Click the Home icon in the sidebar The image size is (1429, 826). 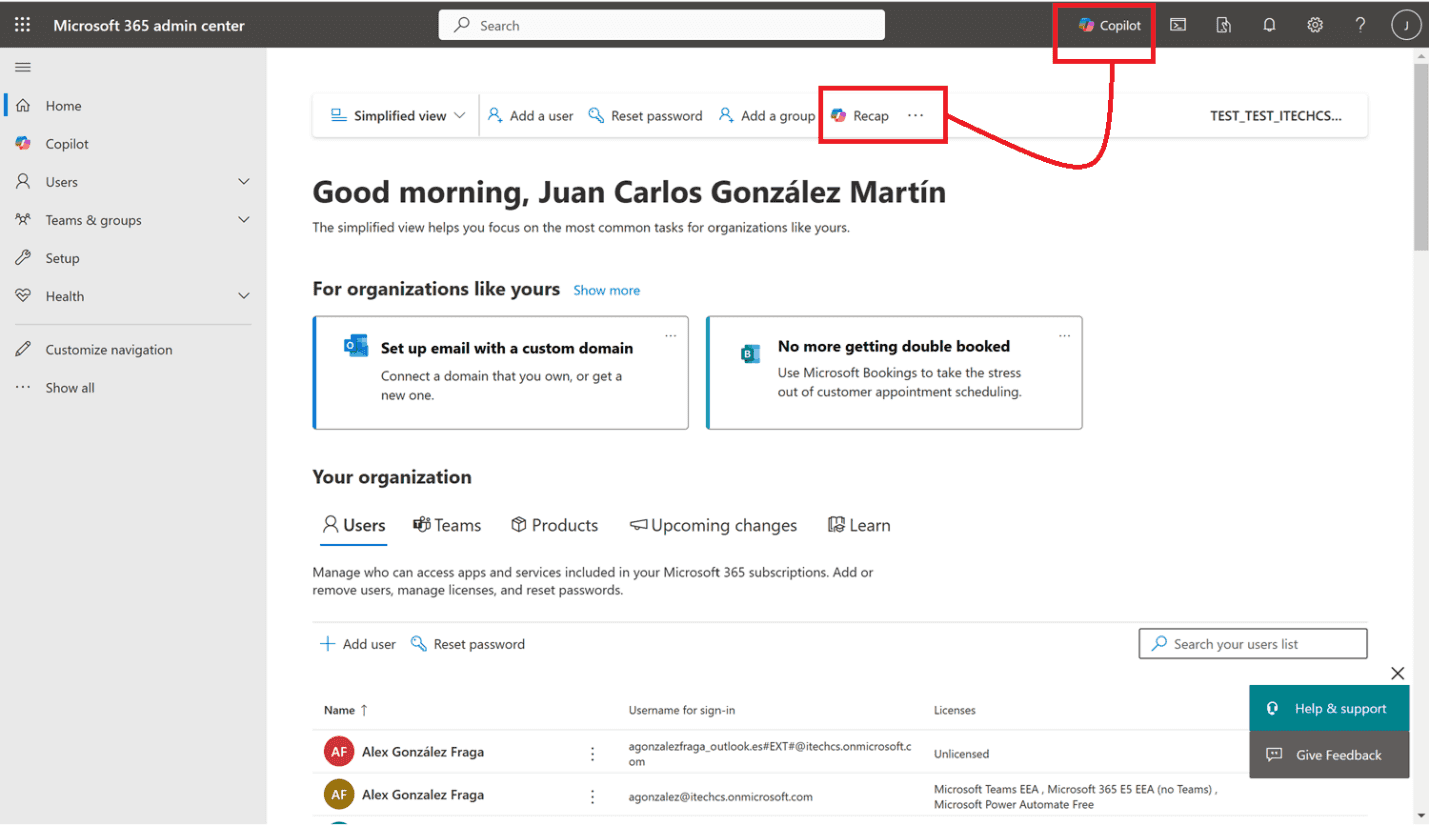point(23,105)
